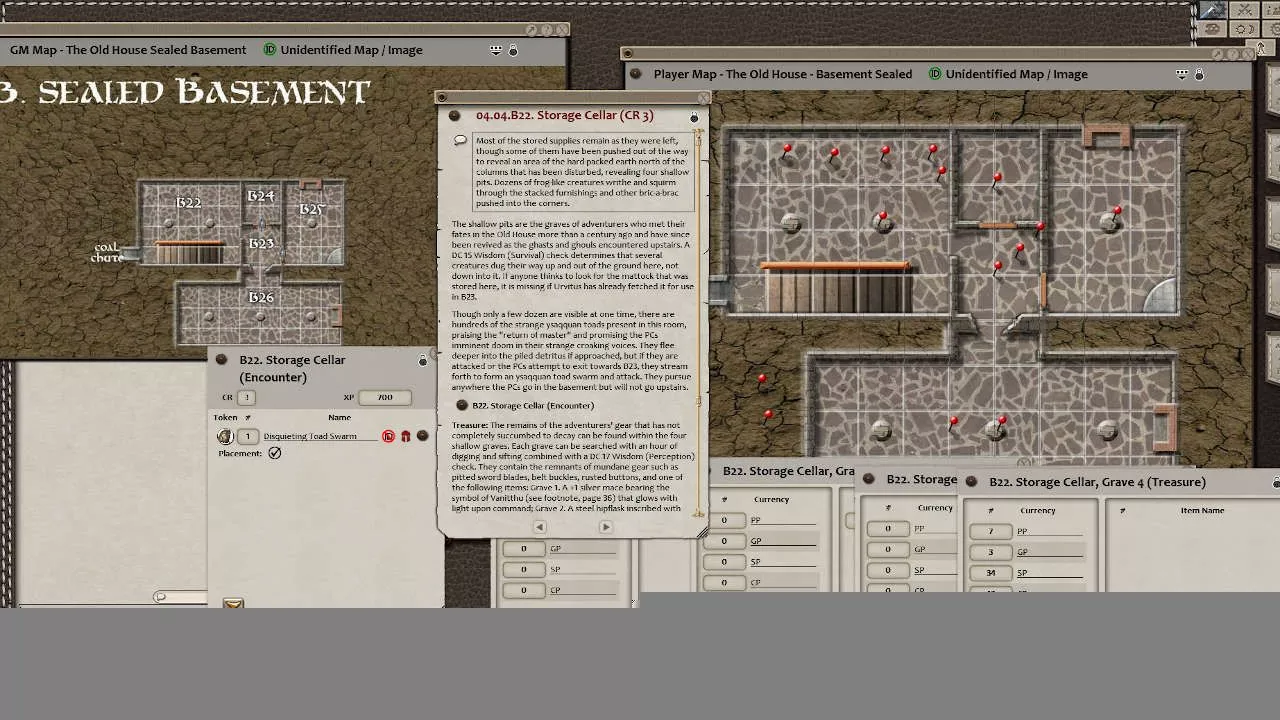Click the coal chute label on GM Map
This screenshot has width=1280, height=720.
(107, 252)
